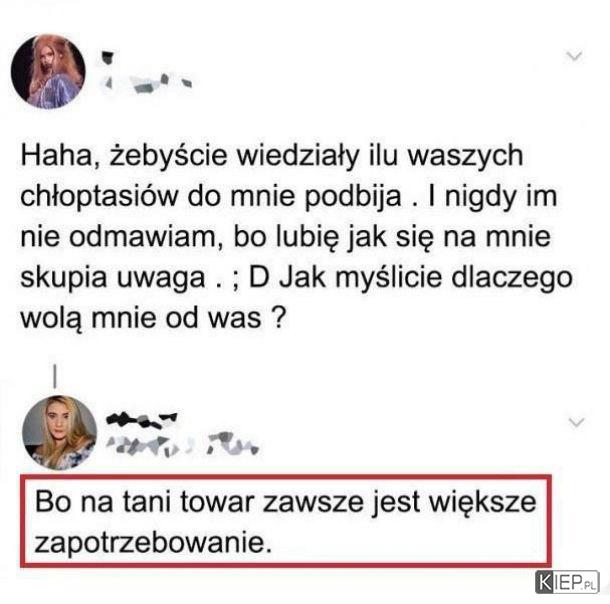Click the word 'chłoptasiów' in the first post
Screen dimensions: 610x604
coord(99,196)
